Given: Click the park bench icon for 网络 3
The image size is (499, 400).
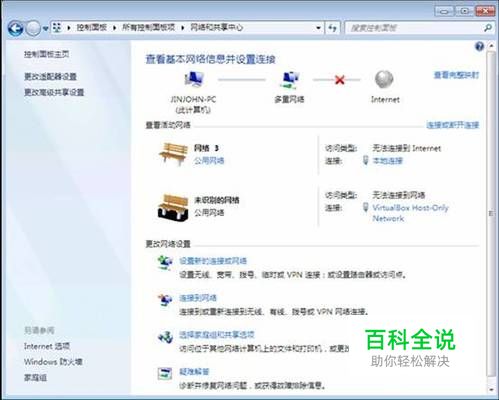Looking at the screenshot, I should coord(173,154).
